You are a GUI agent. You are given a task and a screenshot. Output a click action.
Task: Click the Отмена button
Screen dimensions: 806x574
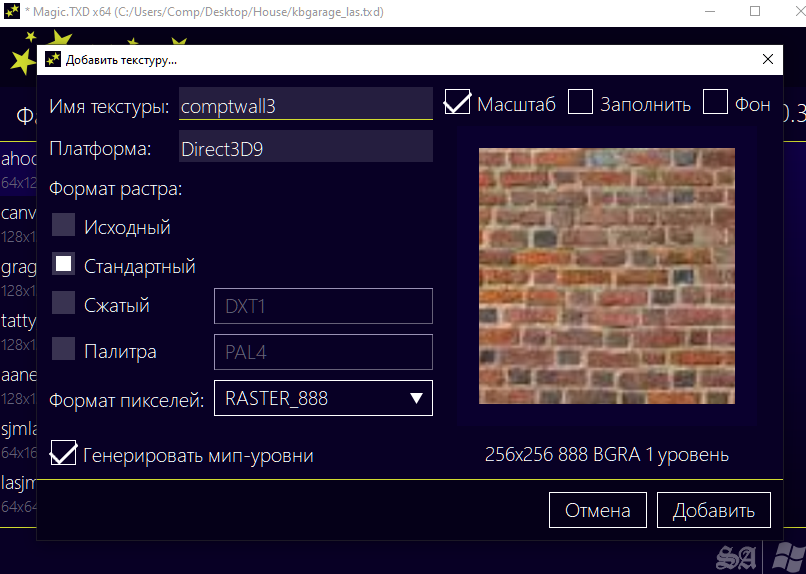[x=597, y=510]
